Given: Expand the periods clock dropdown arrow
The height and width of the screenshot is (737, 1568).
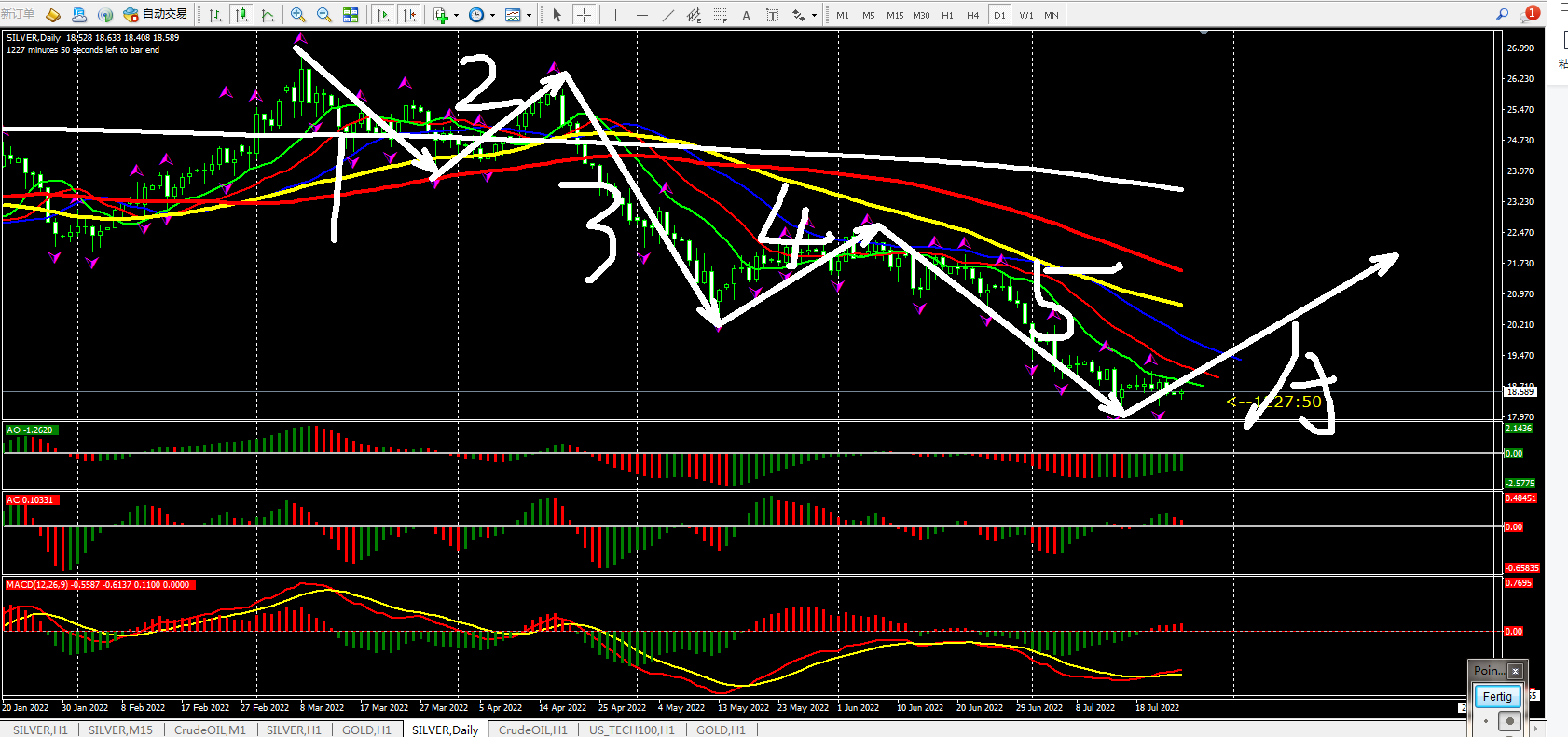Looking at the screenshot, I should pos(492,16).
